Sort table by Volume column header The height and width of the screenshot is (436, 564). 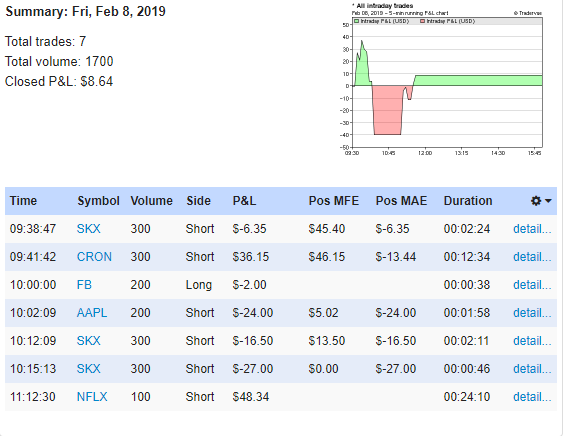(151, 201)
